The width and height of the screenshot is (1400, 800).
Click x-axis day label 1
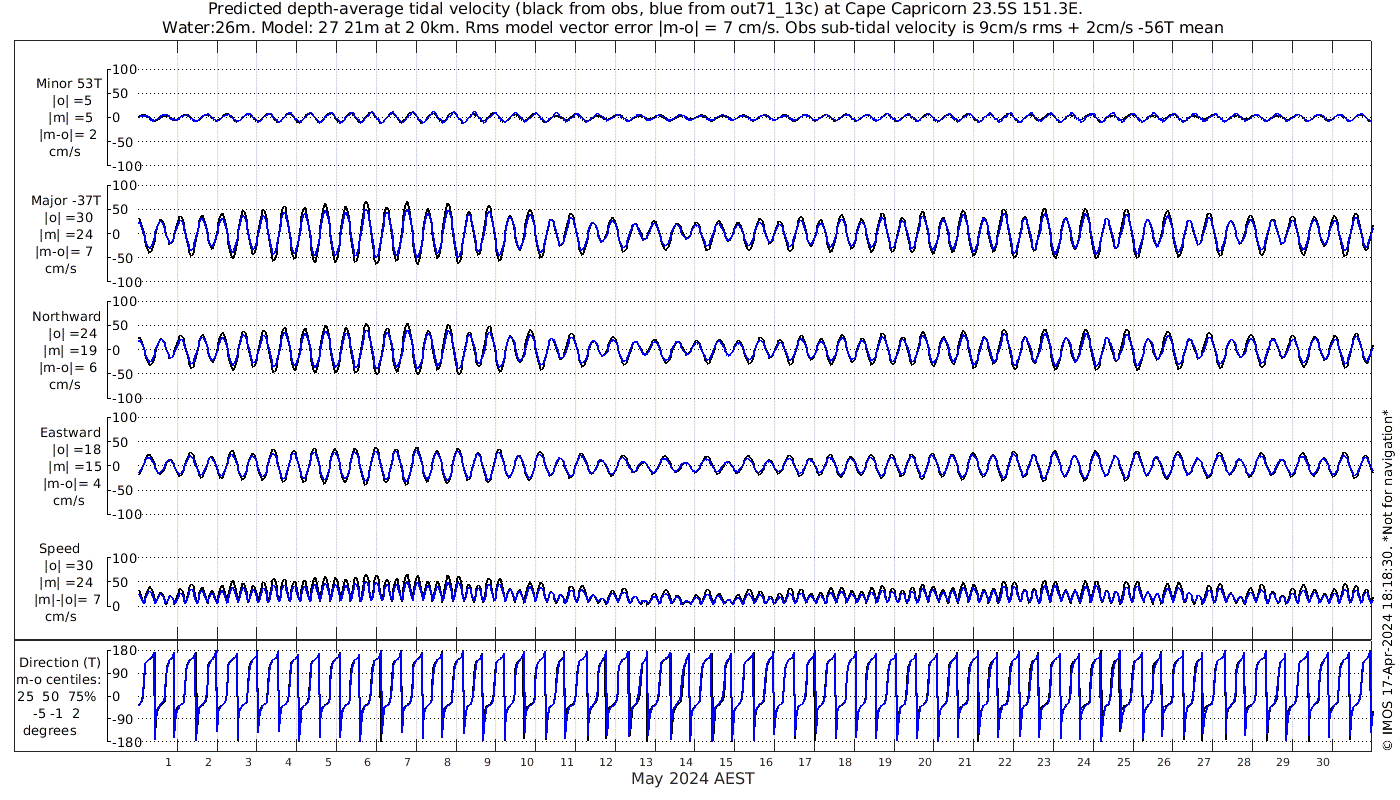[x=169, y=761]
